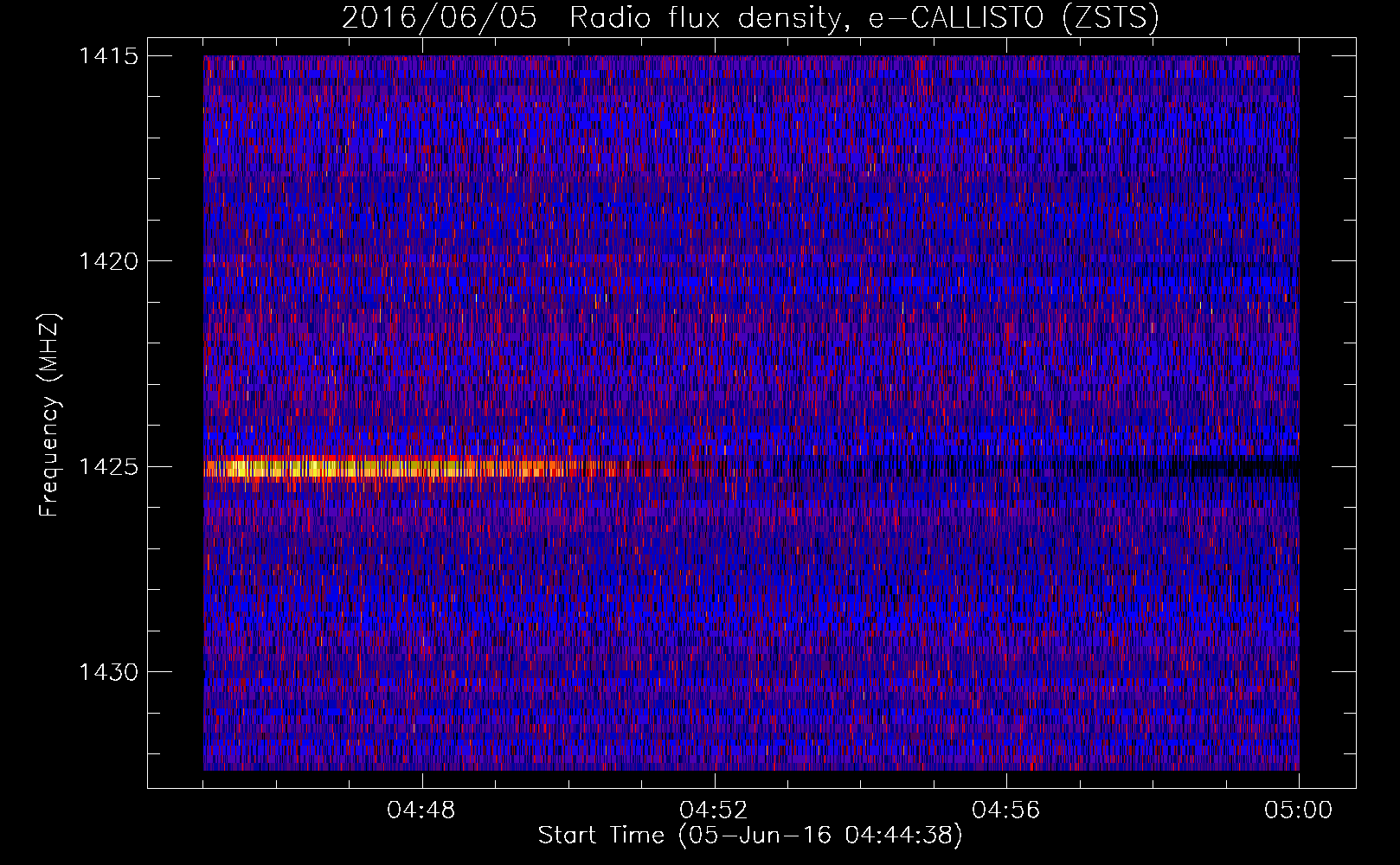Click the time label 04:48
The image size is (1400, 865).
click(421, 811)
